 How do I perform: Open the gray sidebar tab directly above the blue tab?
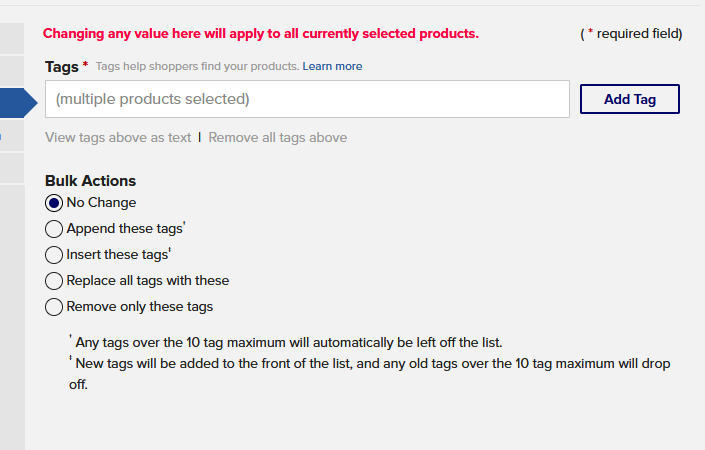(12, 71)
